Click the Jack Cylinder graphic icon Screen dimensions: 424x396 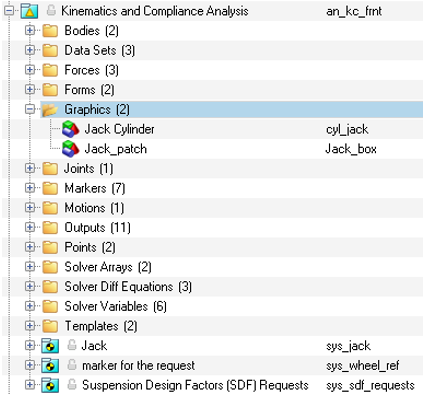70,129
